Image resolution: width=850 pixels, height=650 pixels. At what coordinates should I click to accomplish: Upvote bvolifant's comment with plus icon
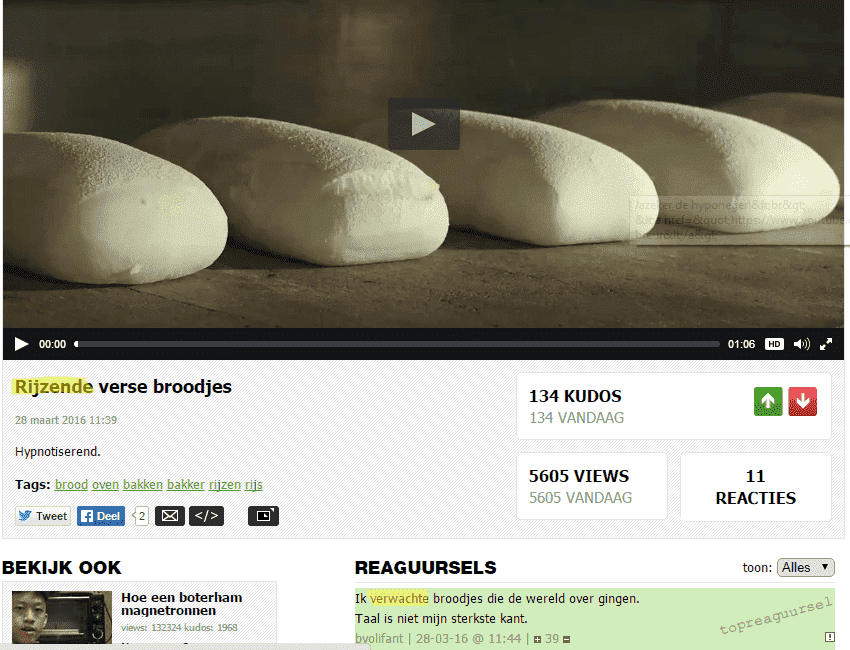(538, 638)
